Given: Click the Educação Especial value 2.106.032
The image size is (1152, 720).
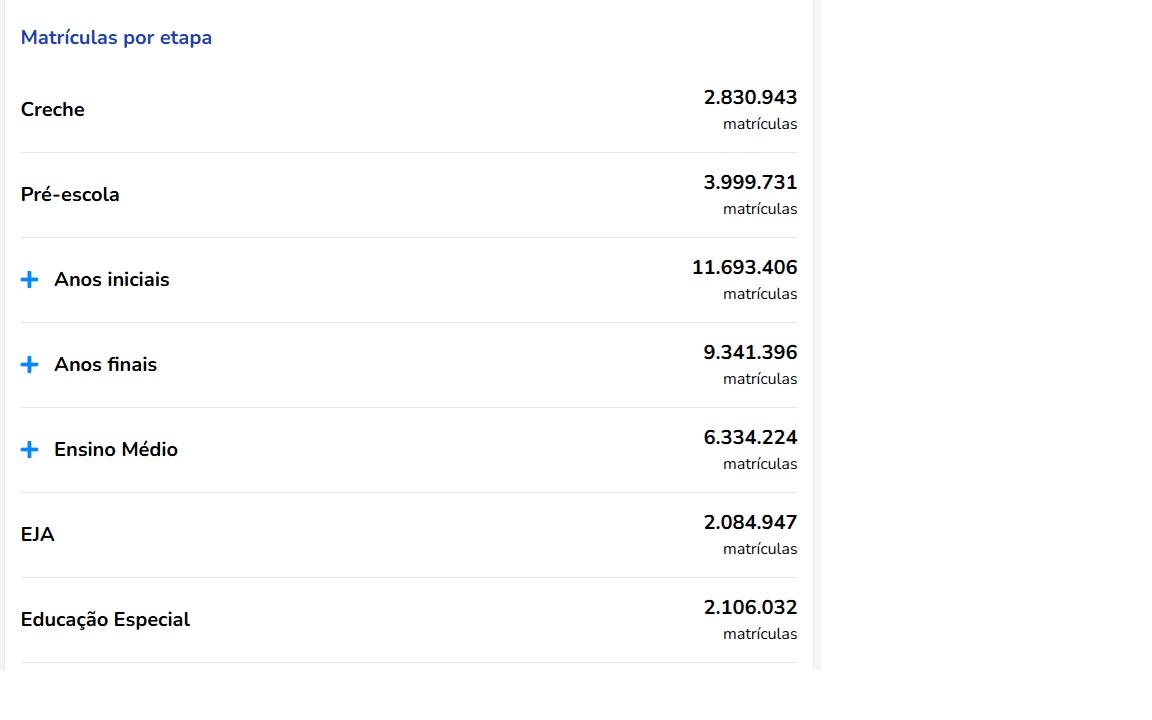Looking at the screenshot, I should tap(750, 608).
